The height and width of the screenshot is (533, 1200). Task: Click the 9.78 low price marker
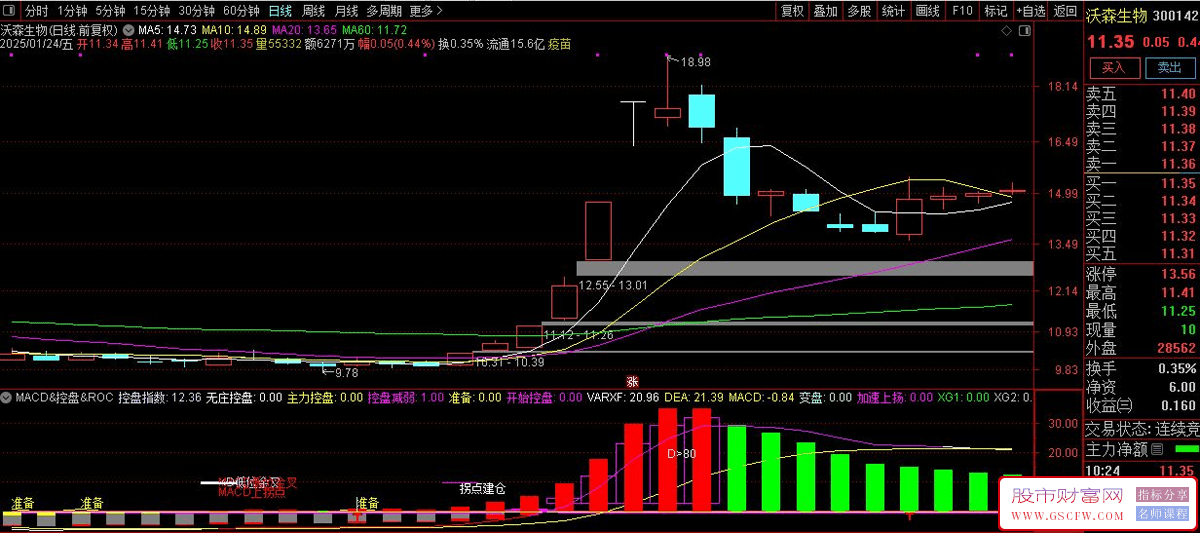[346, 372]
